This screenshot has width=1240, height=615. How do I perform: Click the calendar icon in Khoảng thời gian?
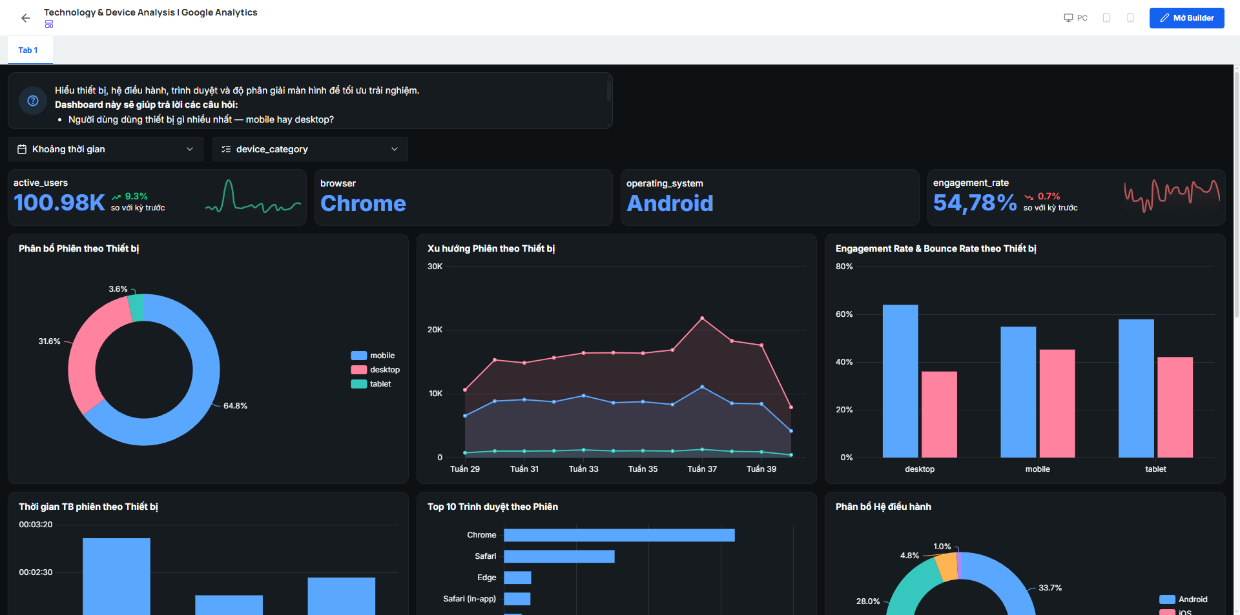(22, 149)
